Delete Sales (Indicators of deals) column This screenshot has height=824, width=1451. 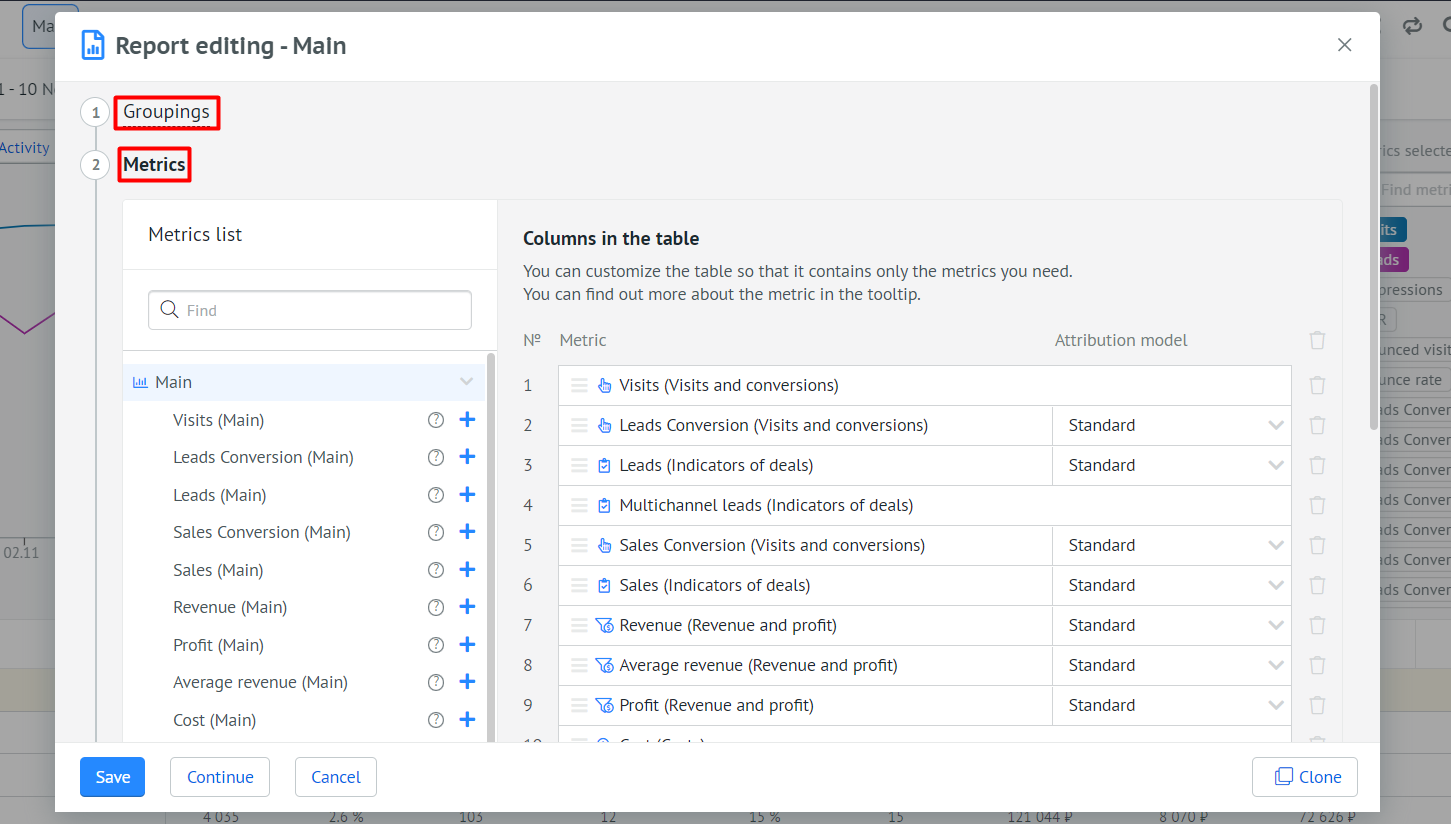[1318, 585]
